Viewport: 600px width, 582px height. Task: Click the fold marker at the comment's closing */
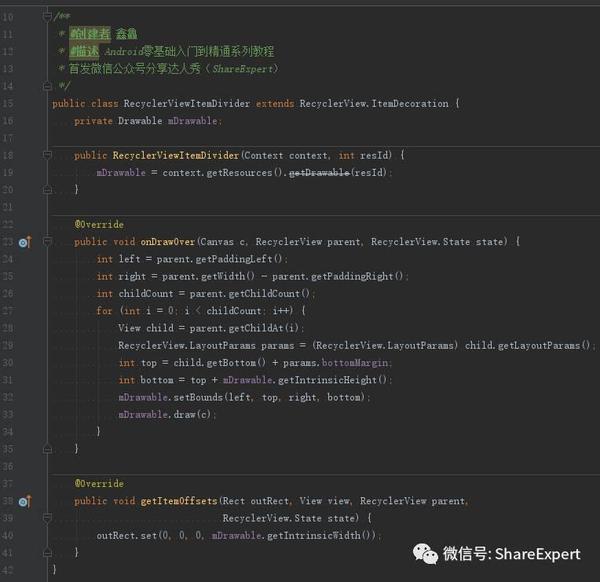tap(47, 86)
